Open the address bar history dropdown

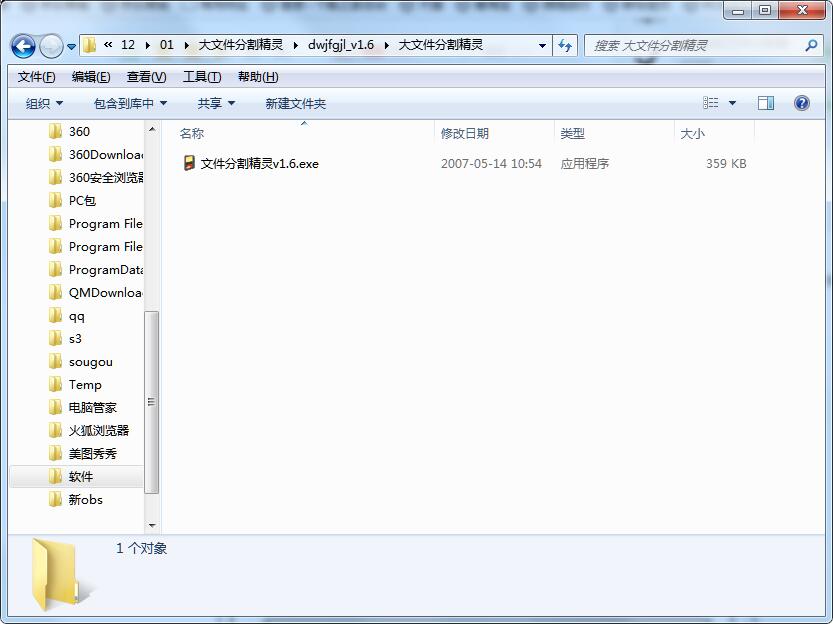[x=542, y=46]
